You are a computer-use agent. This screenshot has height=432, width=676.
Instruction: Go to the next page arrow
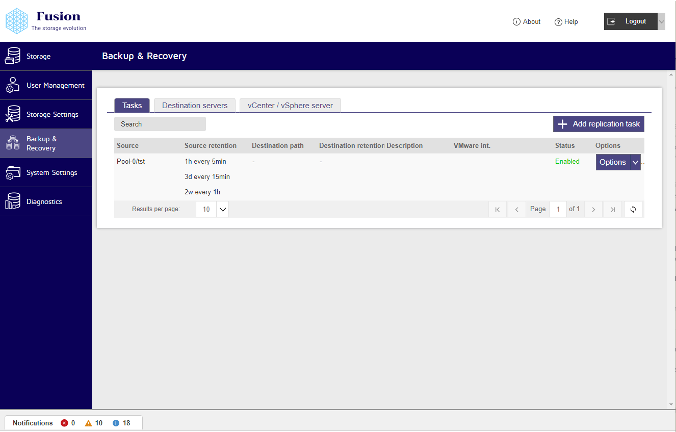pyautogui.click(x=593, y=210)
